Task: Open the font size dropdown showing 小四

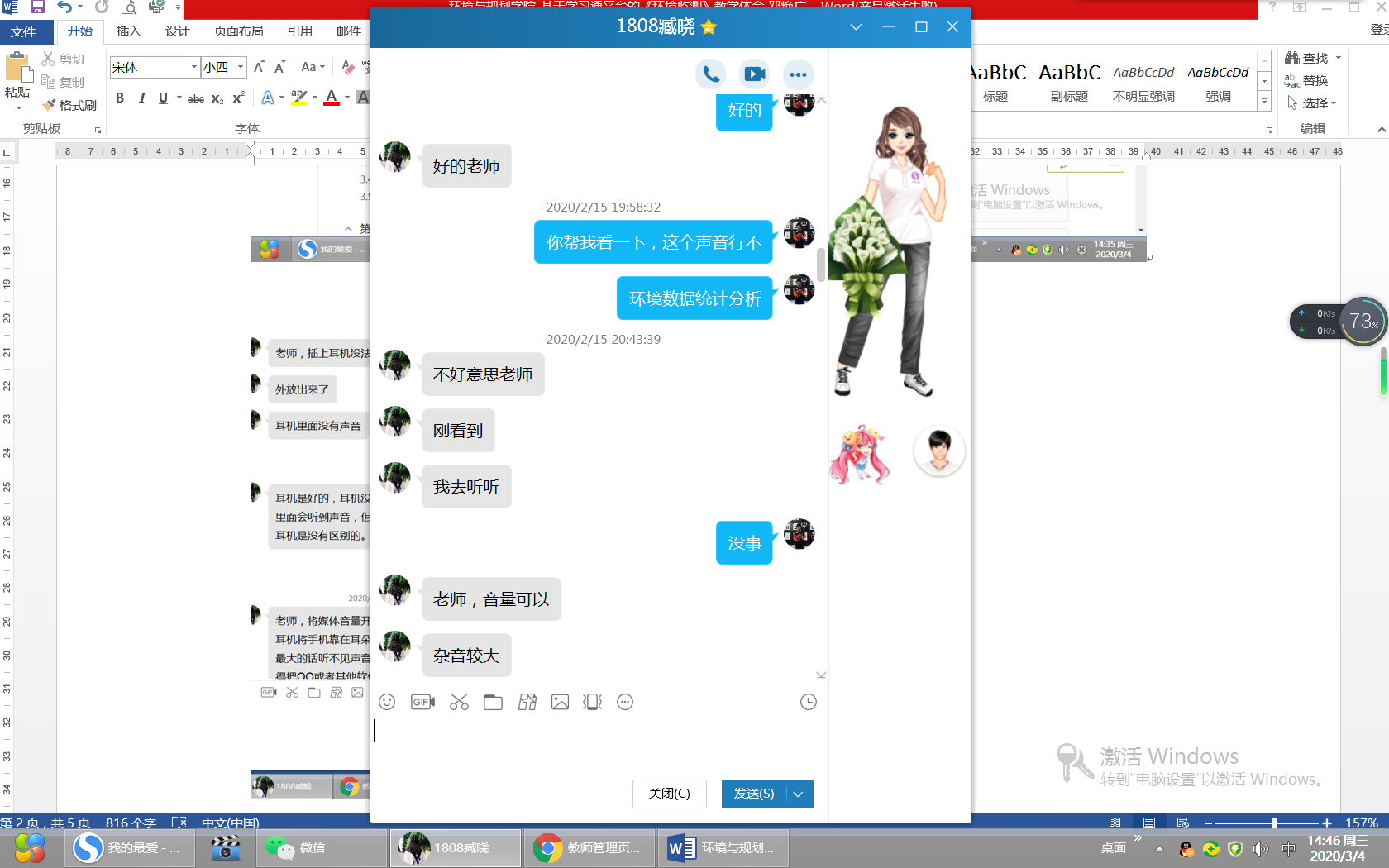Action: pos(241,67)
